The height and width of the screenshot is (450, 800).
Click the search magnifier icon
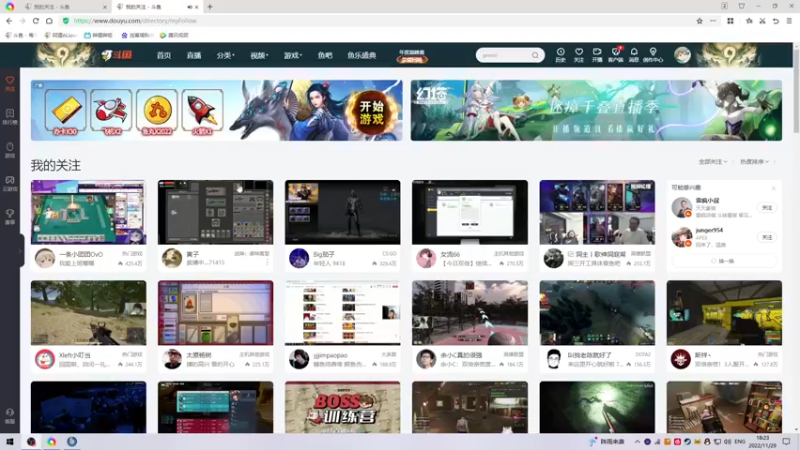point(535,55)
